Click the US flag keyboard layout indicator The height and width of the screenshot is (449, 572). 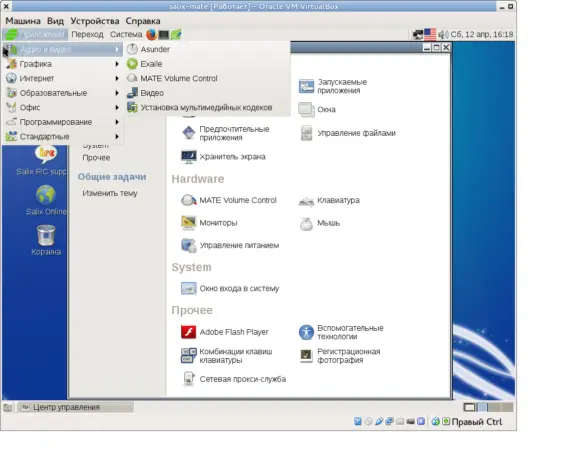click(430, 34)
